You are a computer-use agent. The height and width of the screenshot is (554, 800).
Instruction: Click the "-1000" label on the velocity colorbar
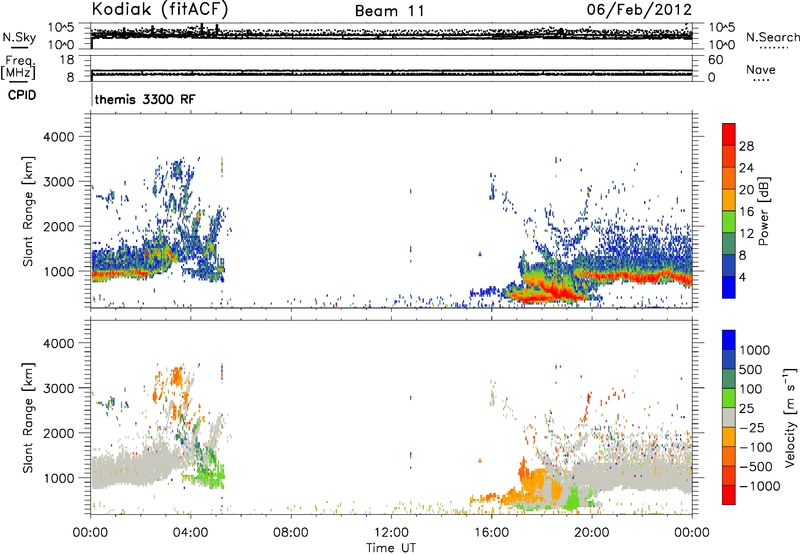759,486
